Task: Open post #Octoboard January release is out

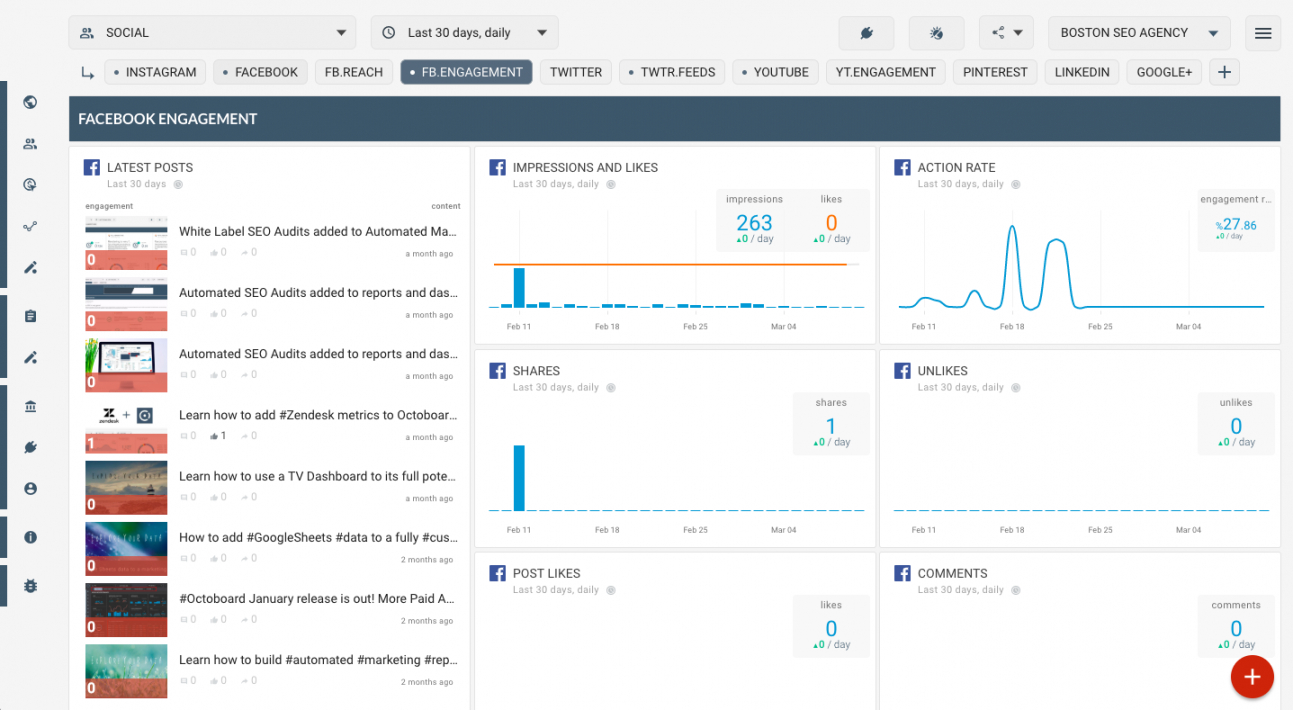Action: (317, 598)
